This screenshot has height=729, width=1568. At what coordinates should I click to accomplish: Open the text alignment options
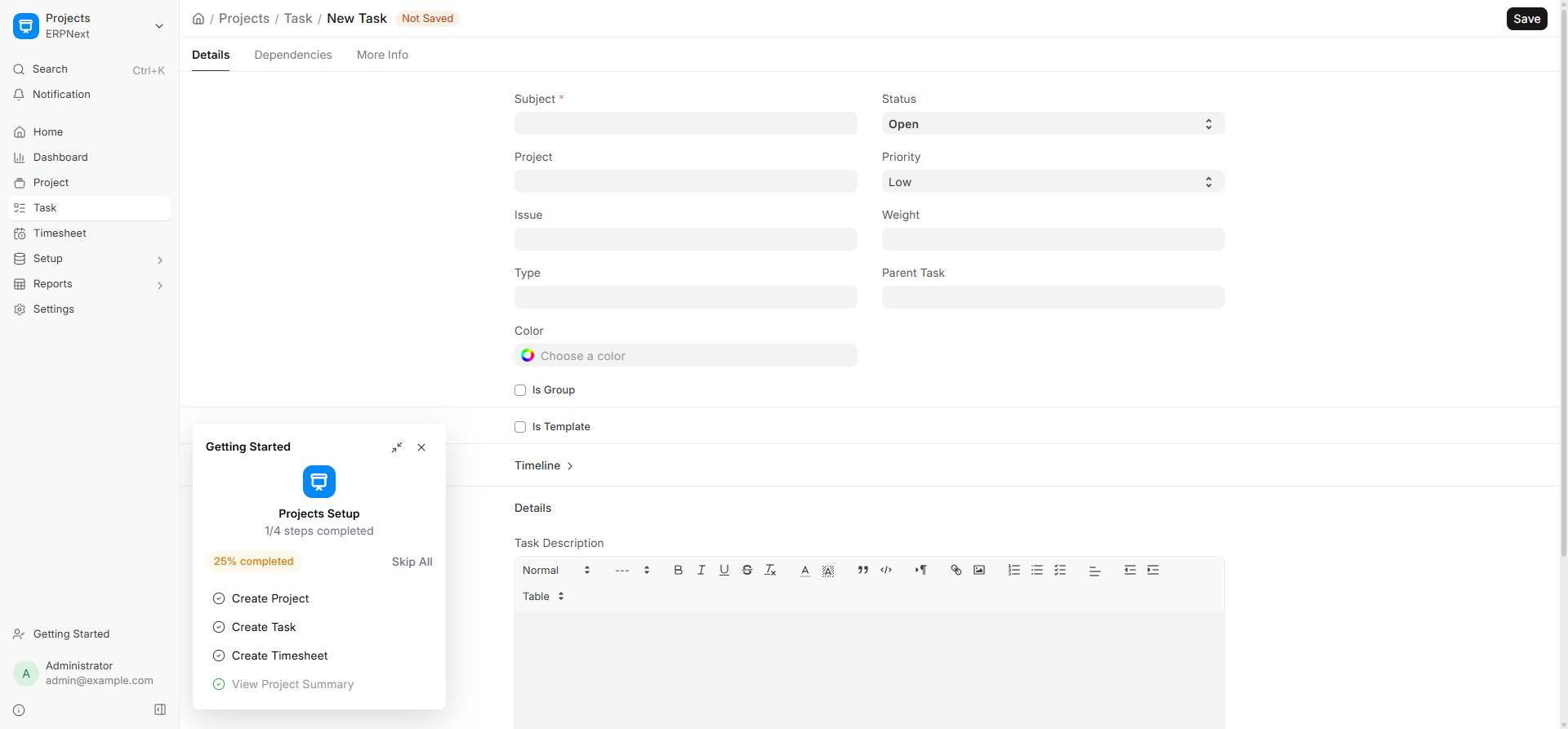tap(1094, 571)
